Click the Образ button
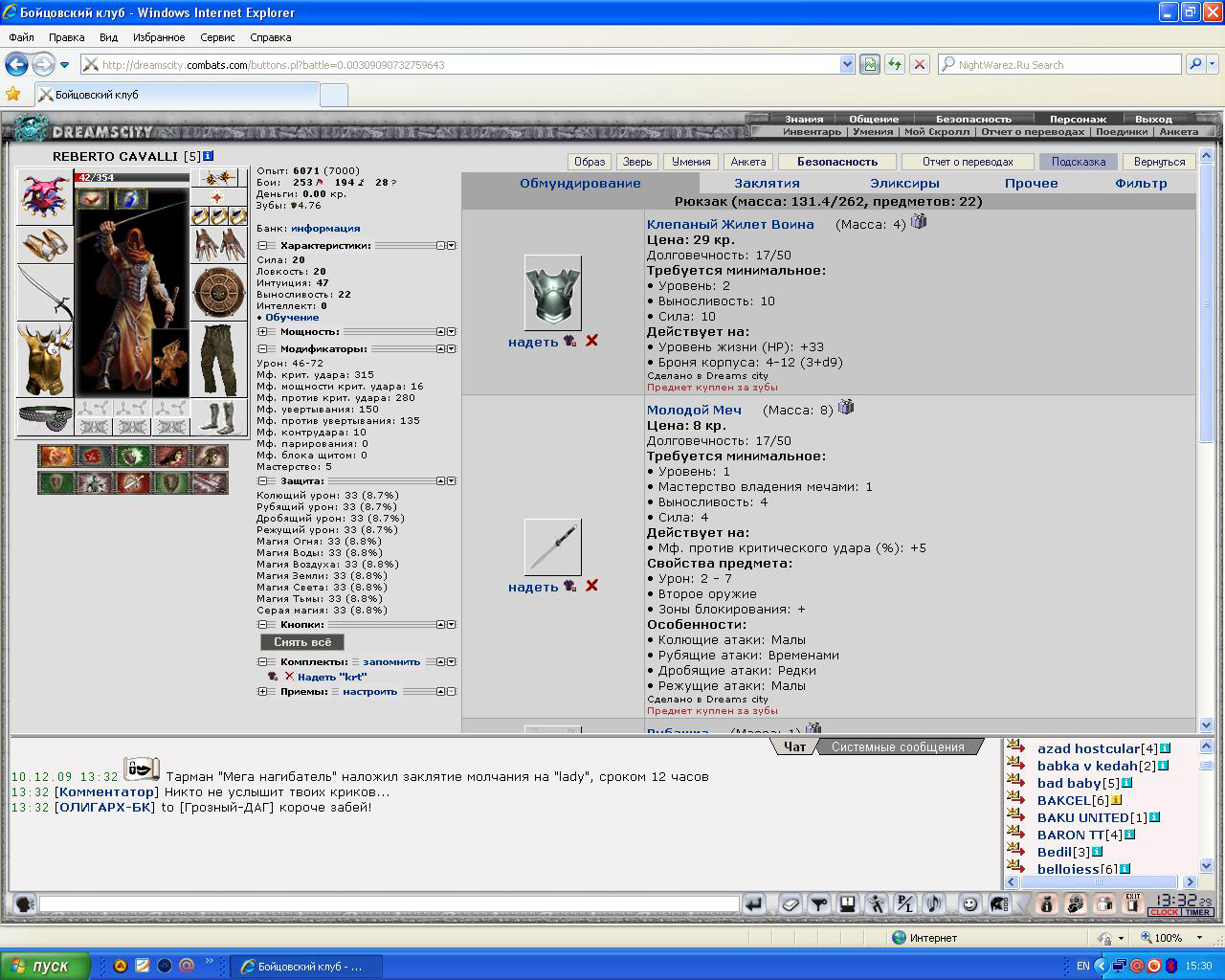1225x980 pixels. 590,162
